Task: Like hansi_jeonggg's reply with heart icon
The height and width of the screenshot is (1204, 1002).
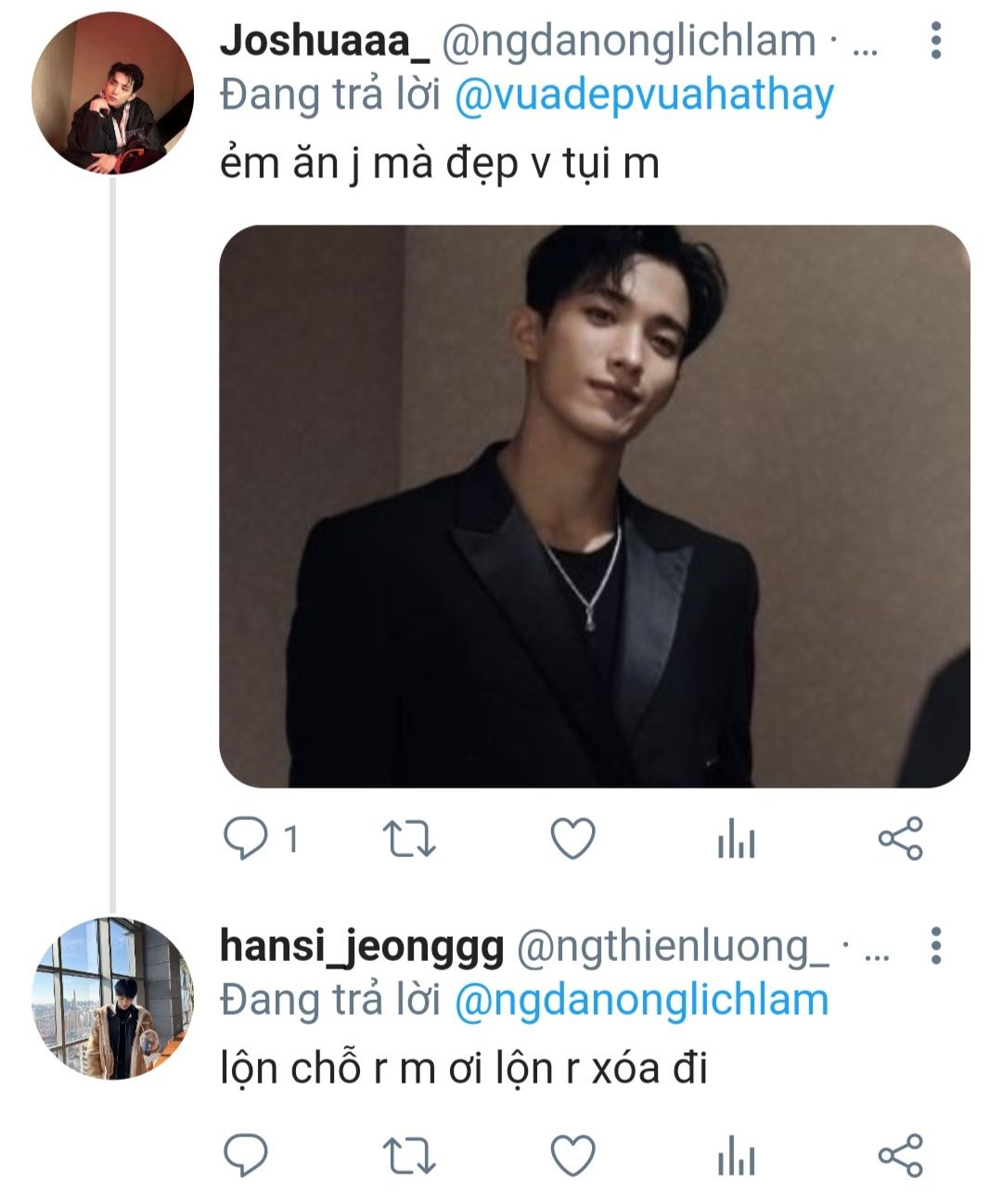Action: (x=572, y=1156)
